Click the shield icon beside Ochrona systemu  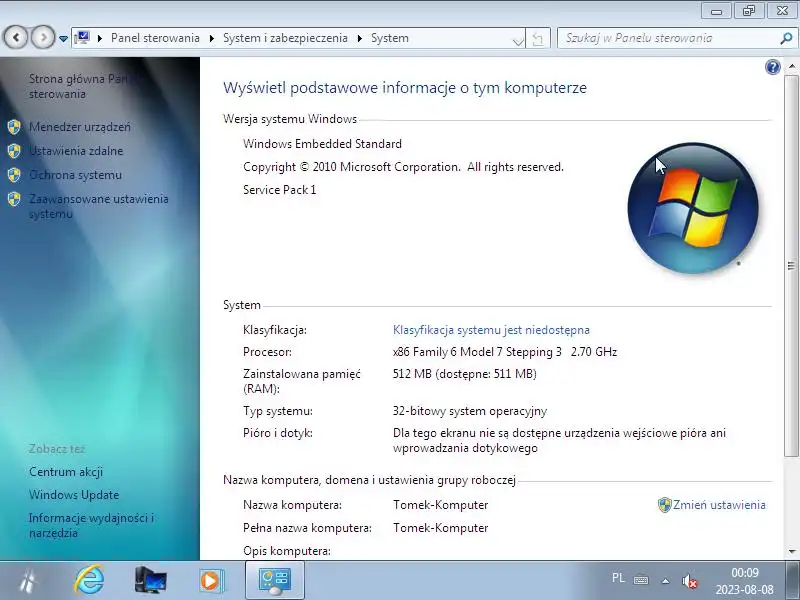14,174
